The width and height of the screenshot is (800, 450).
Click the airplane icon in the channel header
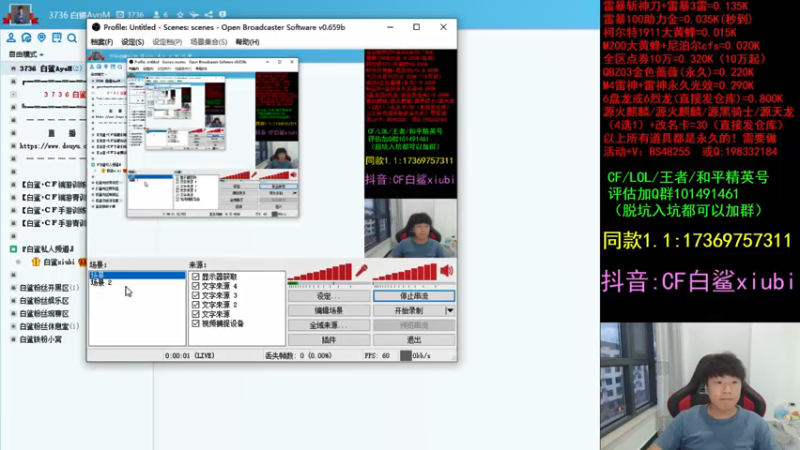click(194, 15)
